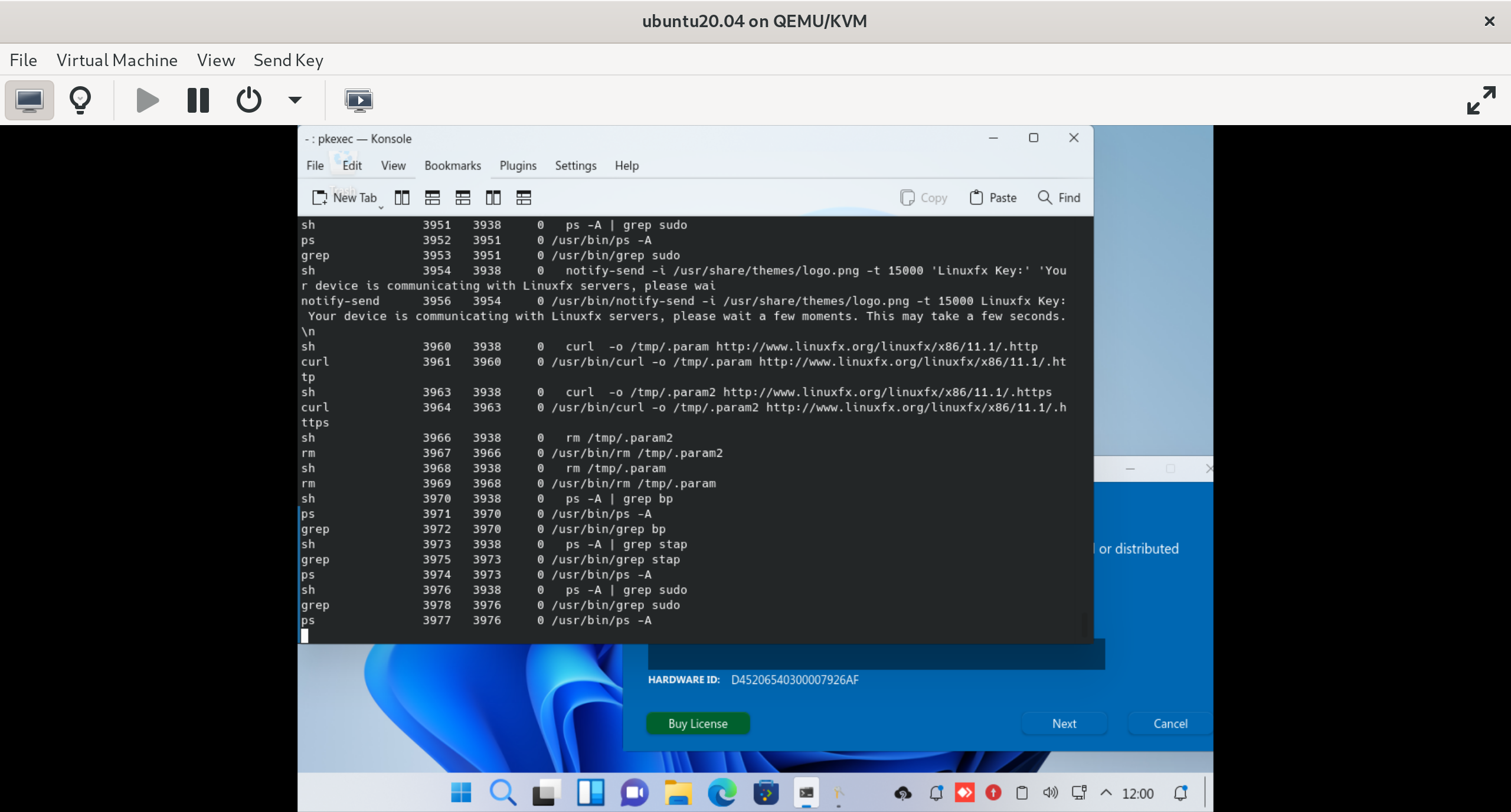
Task: Click the VM power button
Action: coord(248,100)
